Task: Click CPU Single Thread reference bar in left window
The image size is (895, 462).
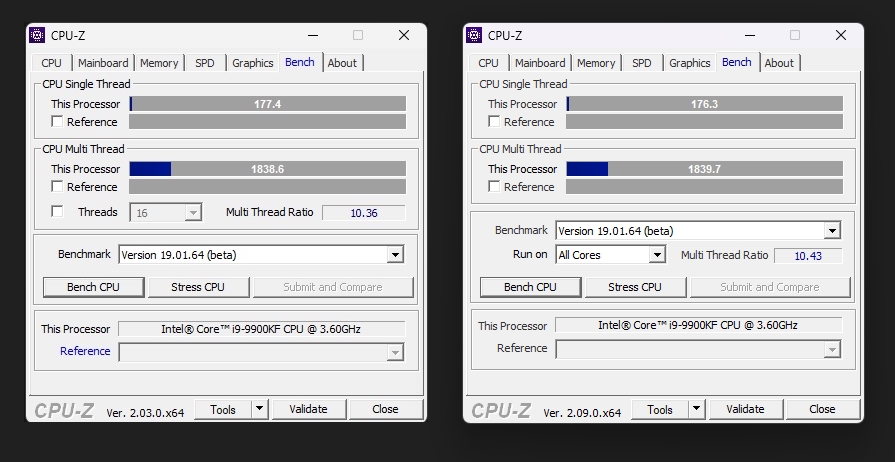Action: (268, 122)
